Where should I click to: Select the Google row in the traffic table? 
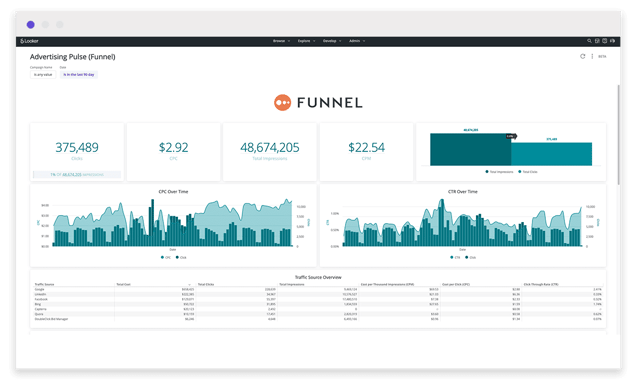tap(318, 289)
